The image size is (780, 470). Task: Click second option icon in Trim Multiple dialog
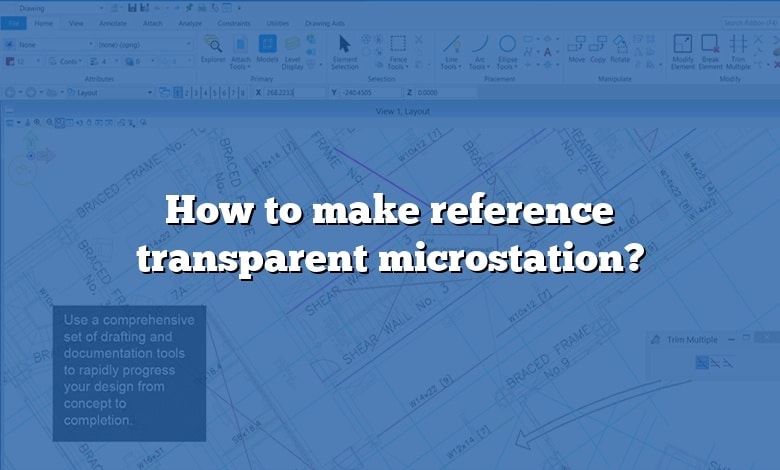(x=715, y=363)
